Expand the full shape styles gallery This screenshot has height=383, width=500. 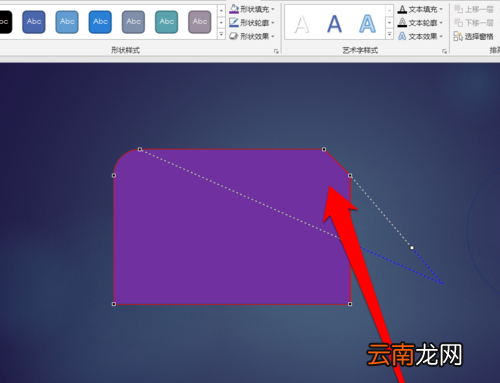(x=221, y=34)
